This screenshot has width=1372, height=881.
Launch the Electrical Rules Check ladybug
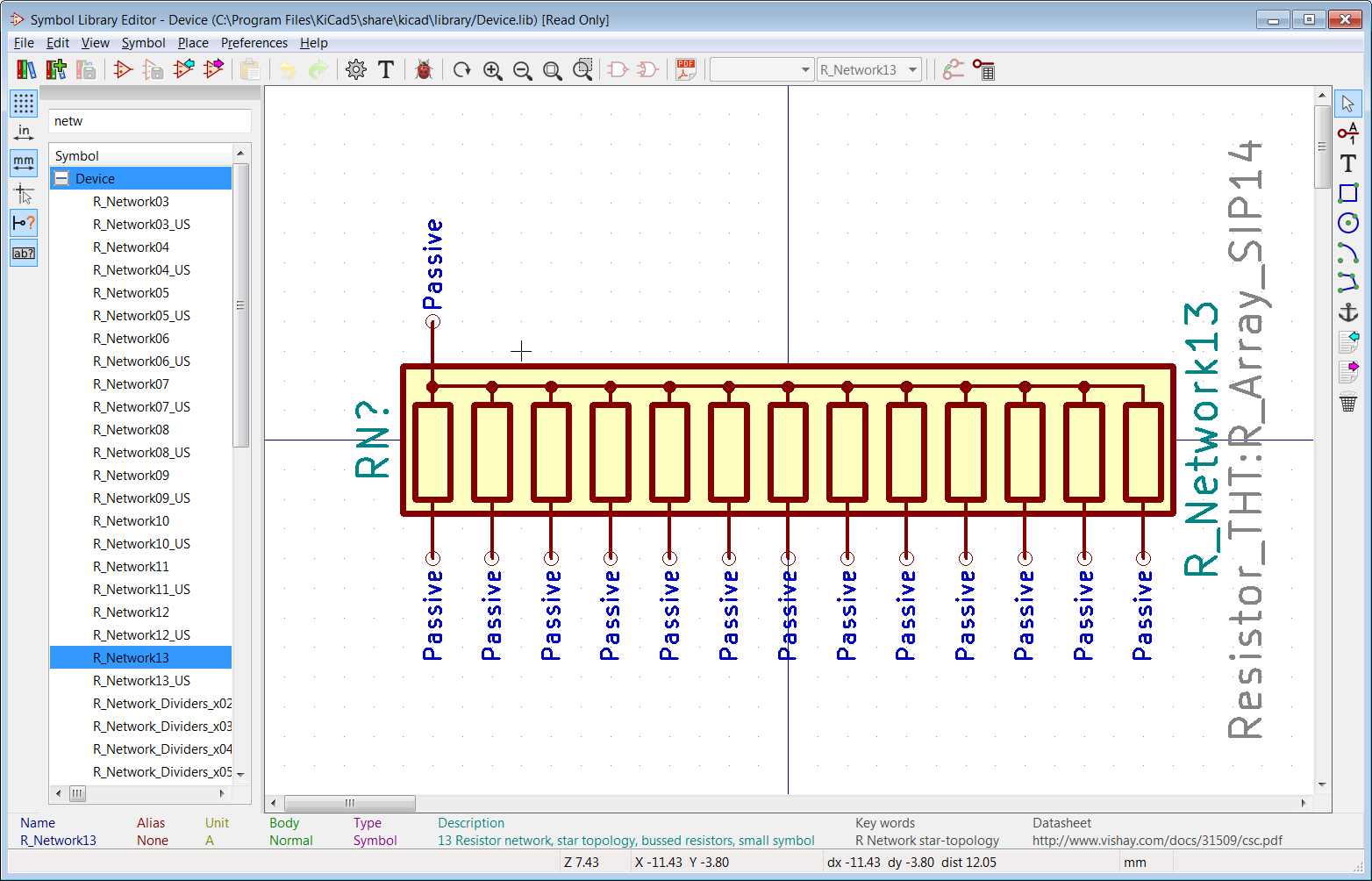[423, 69]
